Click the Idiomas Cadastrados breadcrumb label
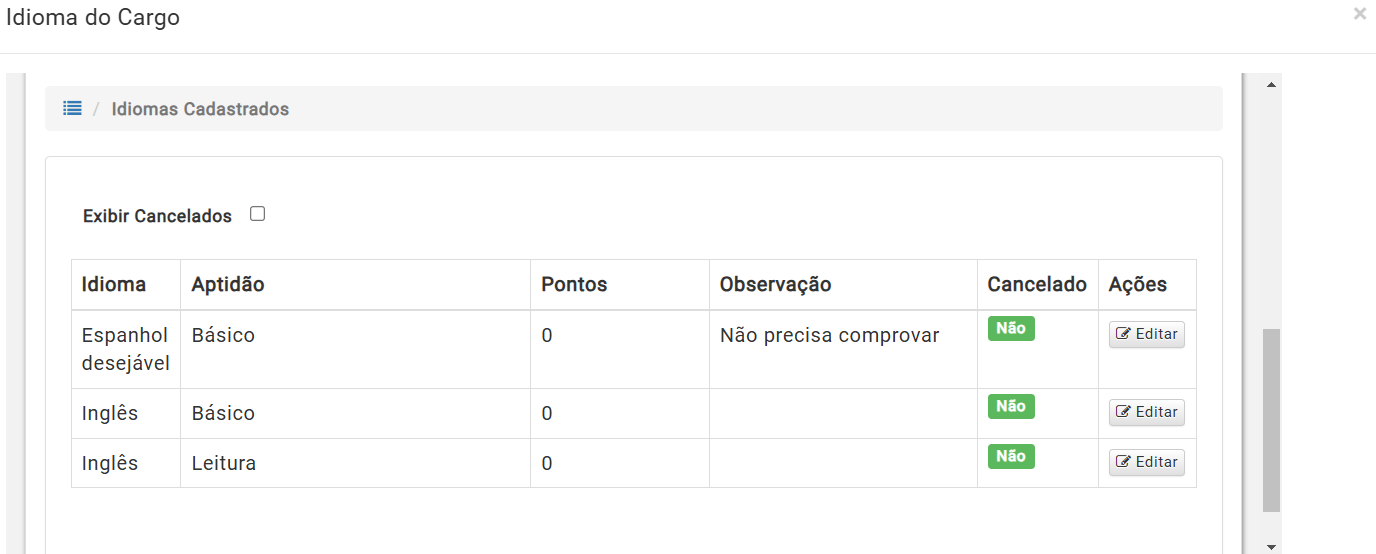Screen dimensions: 1376x554 pos(200,109)
